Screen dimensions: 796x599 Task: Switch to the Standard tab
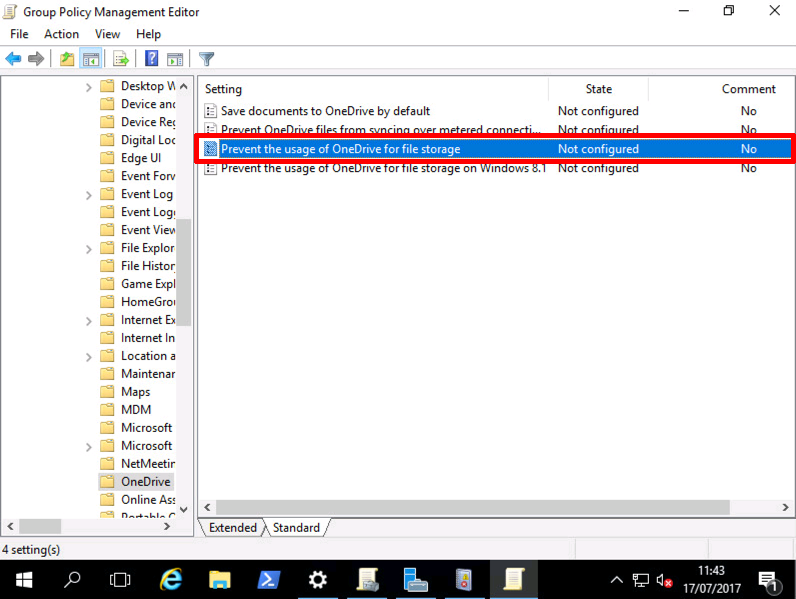coord(296,527)
